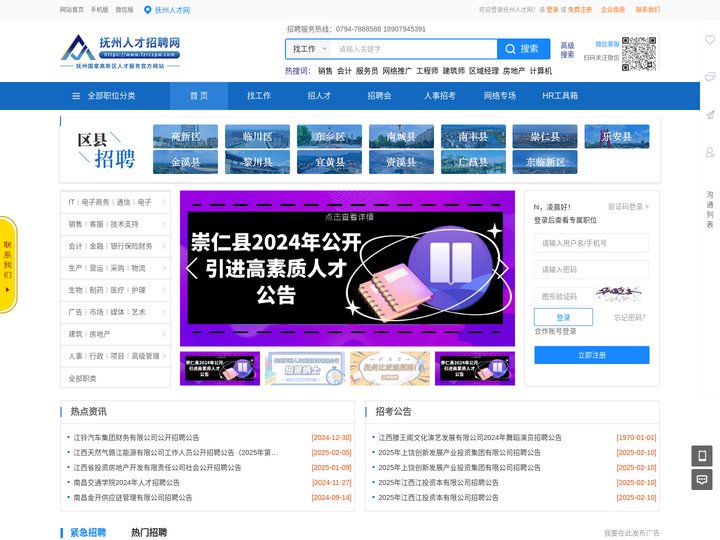This screenshot has width=720, height=540.
Task: Open the 全部职位分类 hamburger menu
Action: (x=103, y=96)
